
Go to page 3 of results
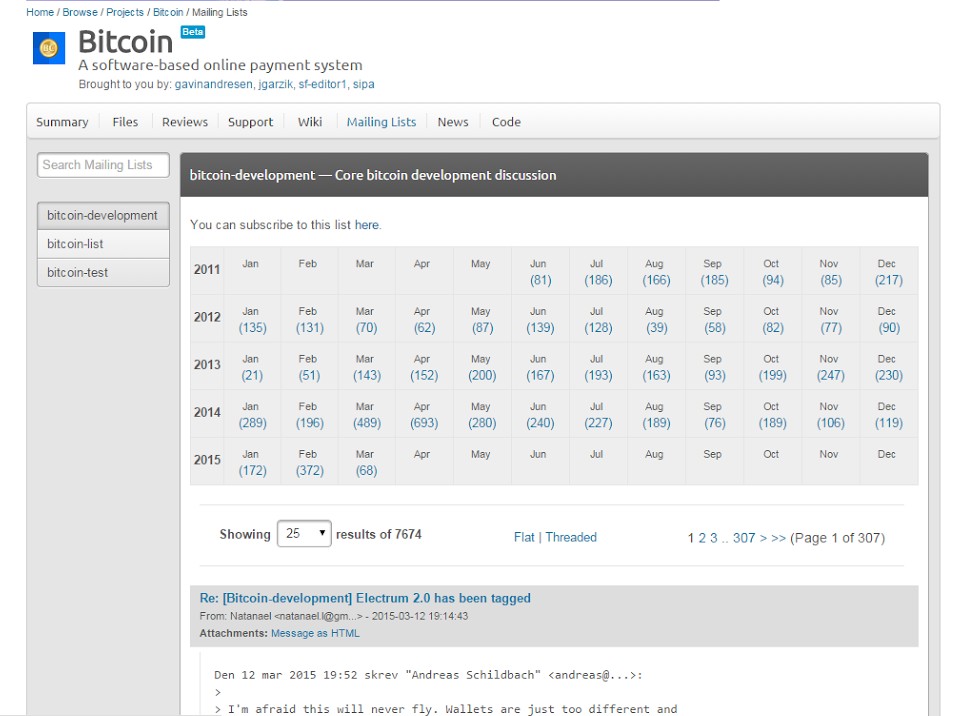[714, 538]
